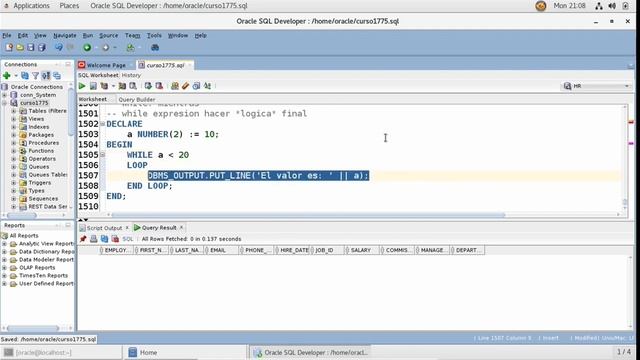Click the SQL History icon in worksheet toolbar
640x360 pixels.
pos(196,86)
